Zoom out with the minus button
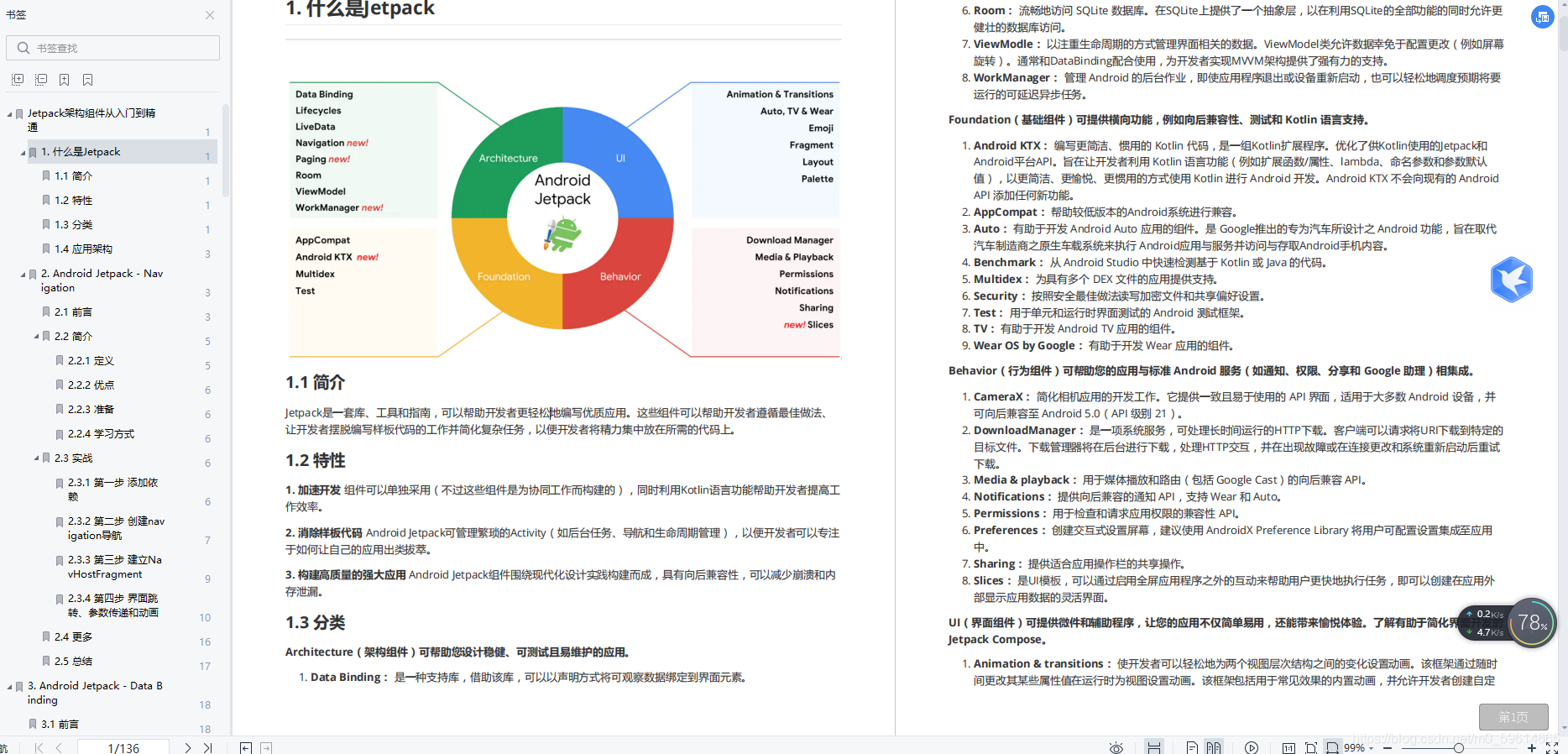 coord(1388,747)
